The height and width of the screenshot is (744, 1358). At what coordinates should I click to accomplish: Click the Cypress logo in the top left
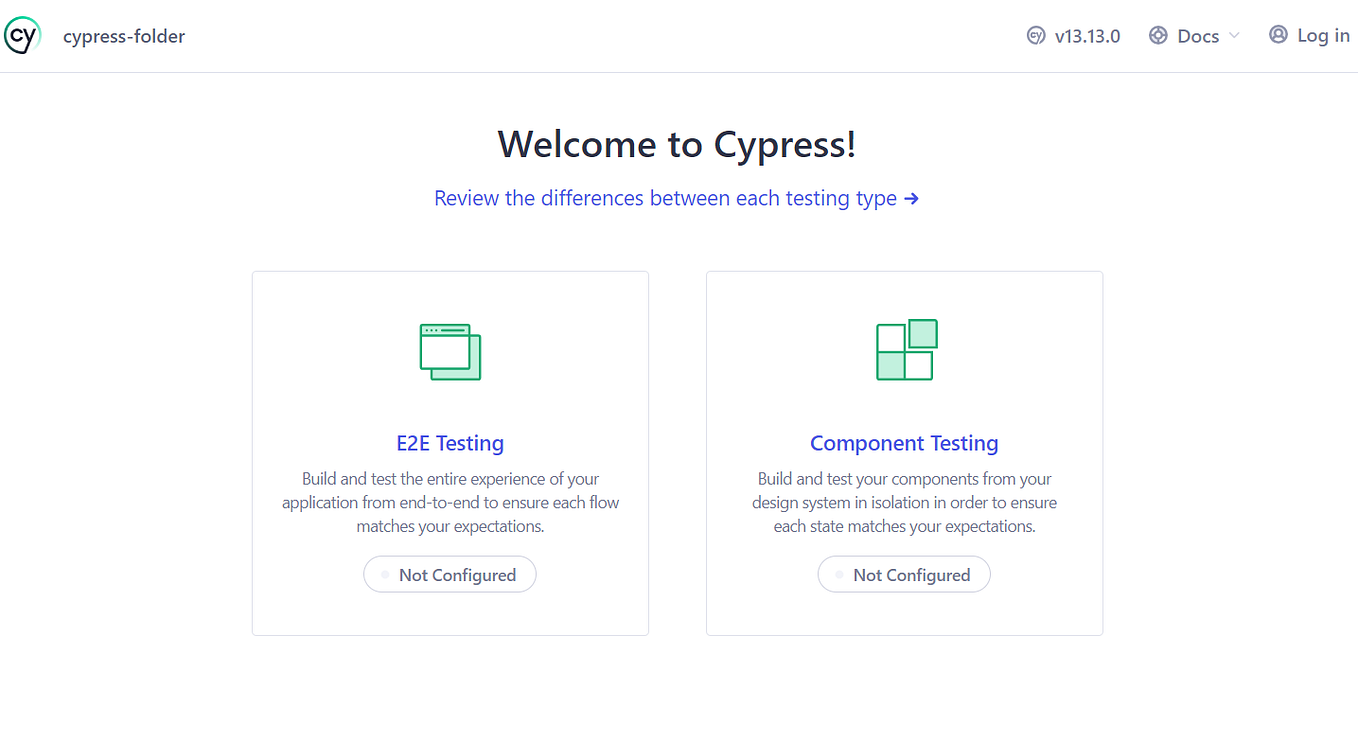tap(22, 35)
